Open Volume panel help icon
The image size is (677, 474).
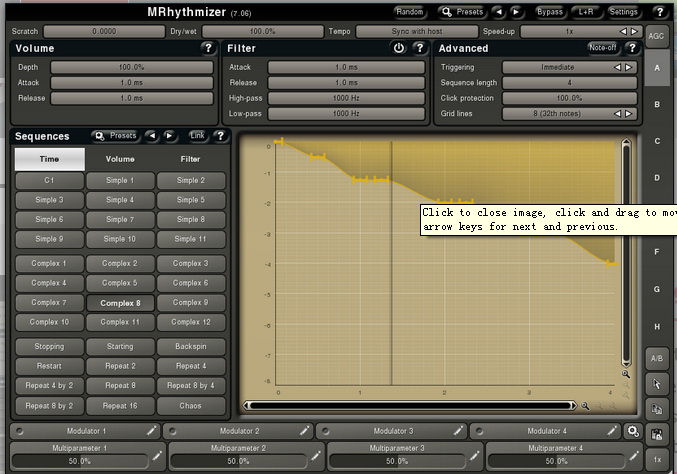point(208,48)
